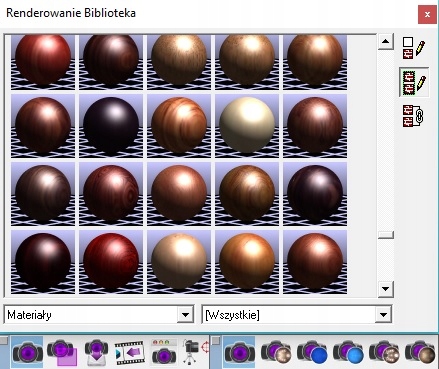Select the dark purple-black sphere in second row
The width and height of the screenshot is (439, 369).
(111, 126)
